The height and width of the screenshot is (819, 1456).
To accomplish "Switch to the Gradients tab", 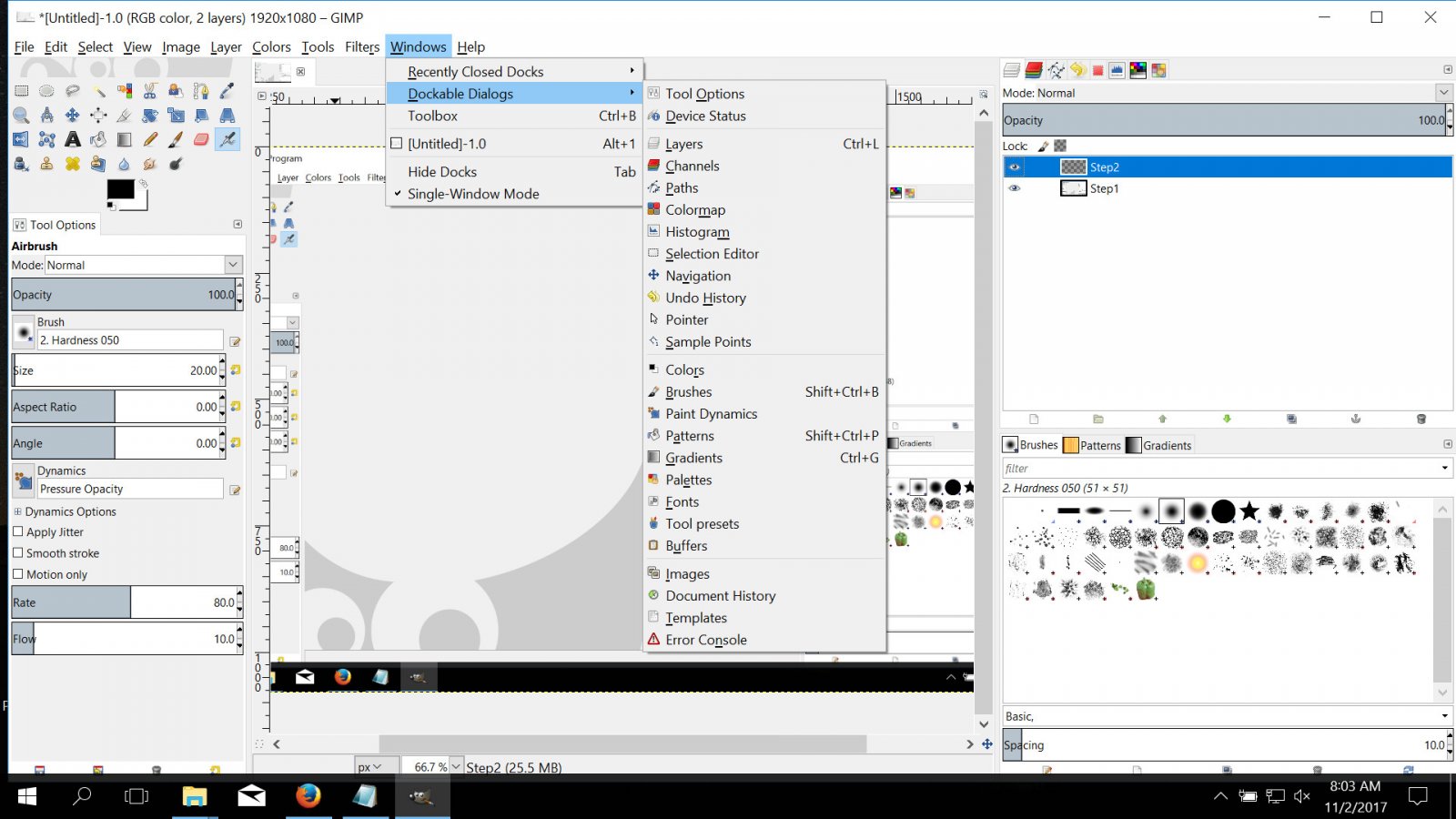I will 1158,445.
